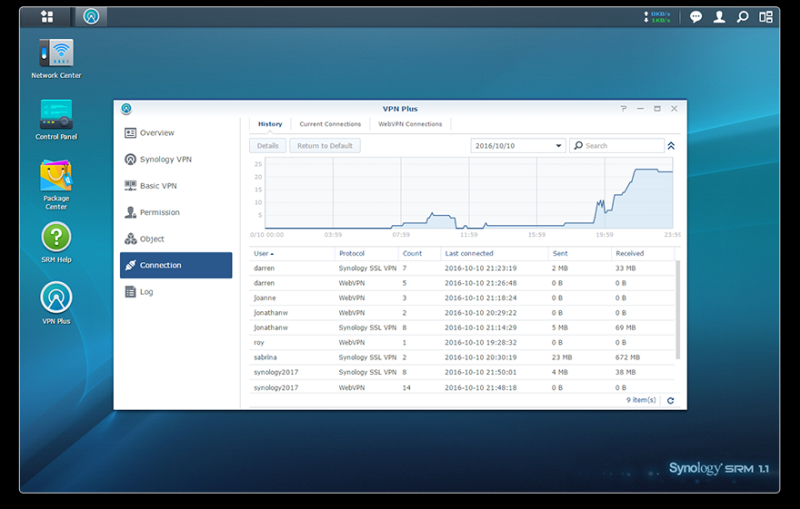Open the Log section
The width and height of the screenshot is (800, 509).
(177, 292)
